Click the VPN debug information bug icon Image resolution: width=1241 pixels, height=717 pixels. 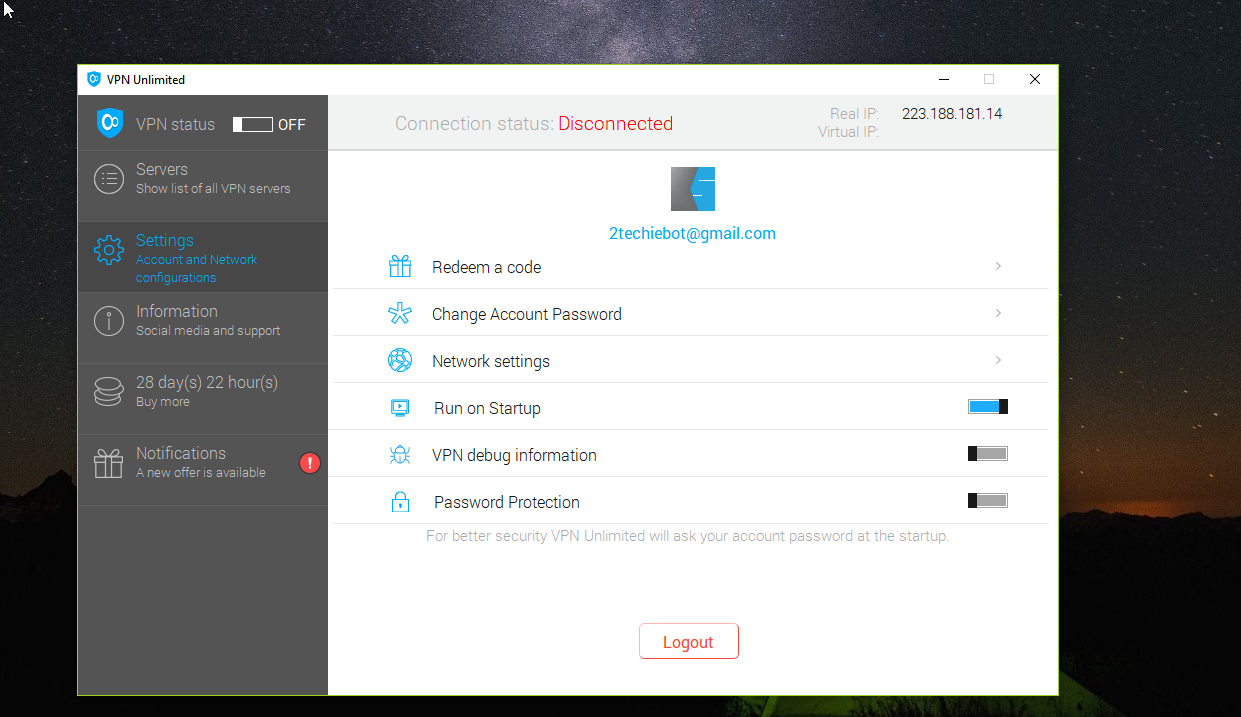point(400,455)
